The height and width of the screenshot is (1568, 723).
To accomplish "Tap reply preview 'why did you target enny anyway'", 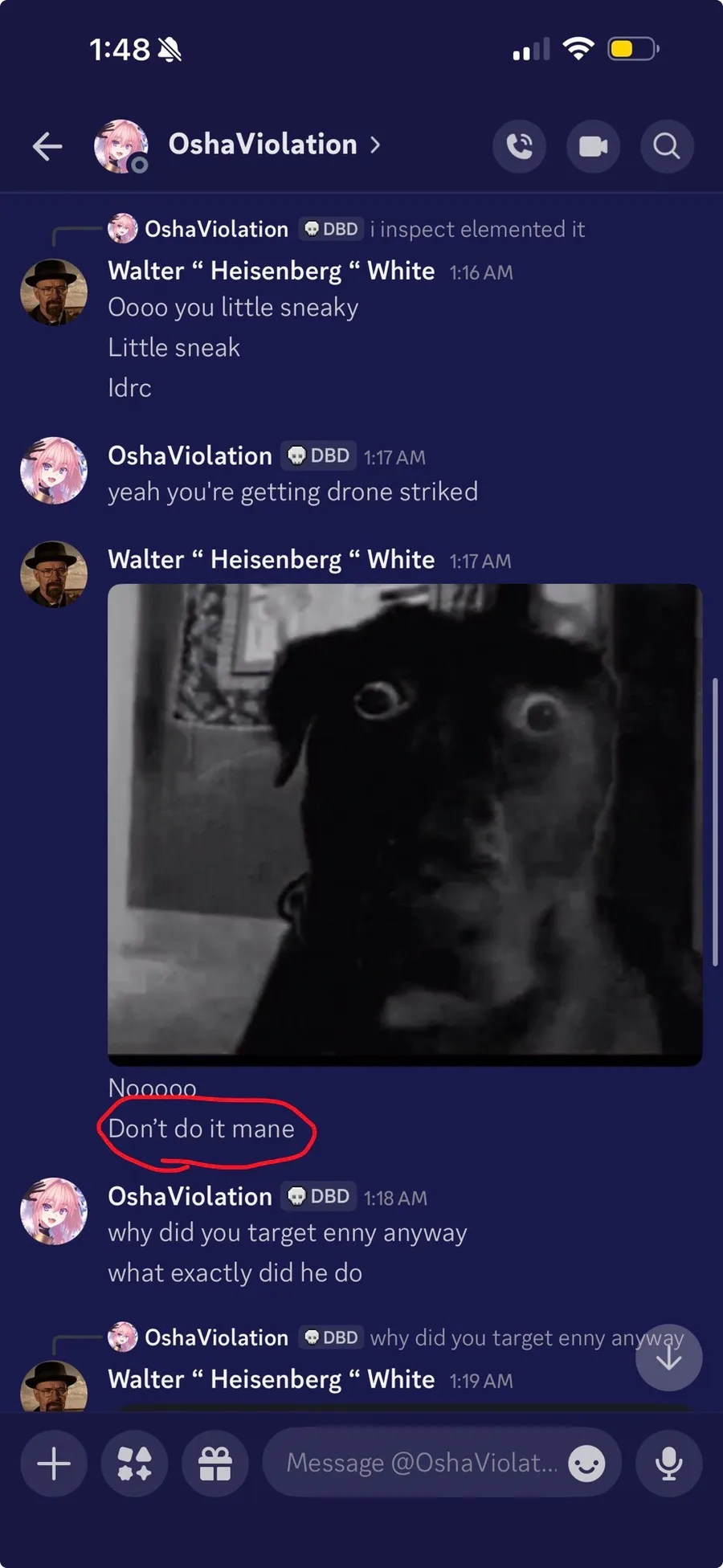I will [527, 1337].
